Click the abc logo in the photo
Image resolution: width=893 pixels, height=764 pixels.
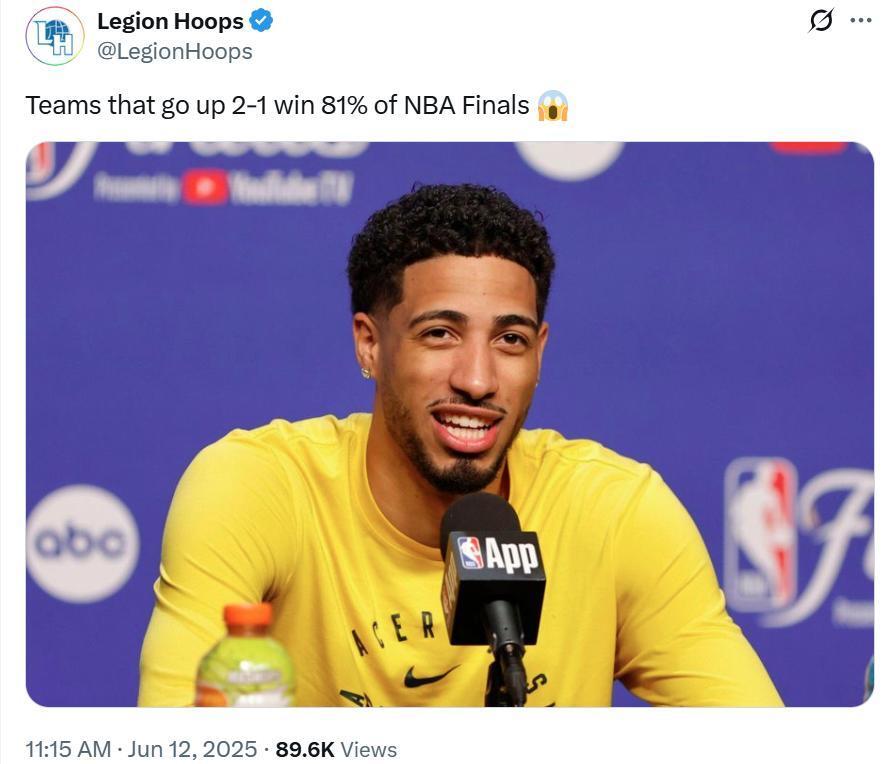[x=83, y=543]
